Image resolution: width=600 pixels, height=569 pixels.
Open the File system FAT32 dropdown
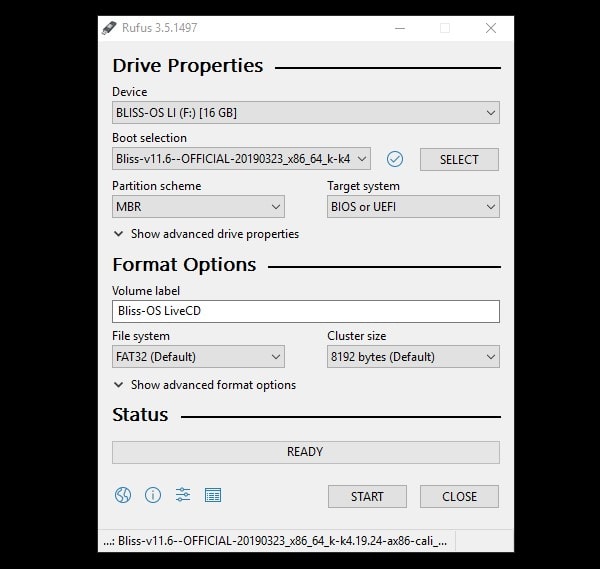[198, 357]
